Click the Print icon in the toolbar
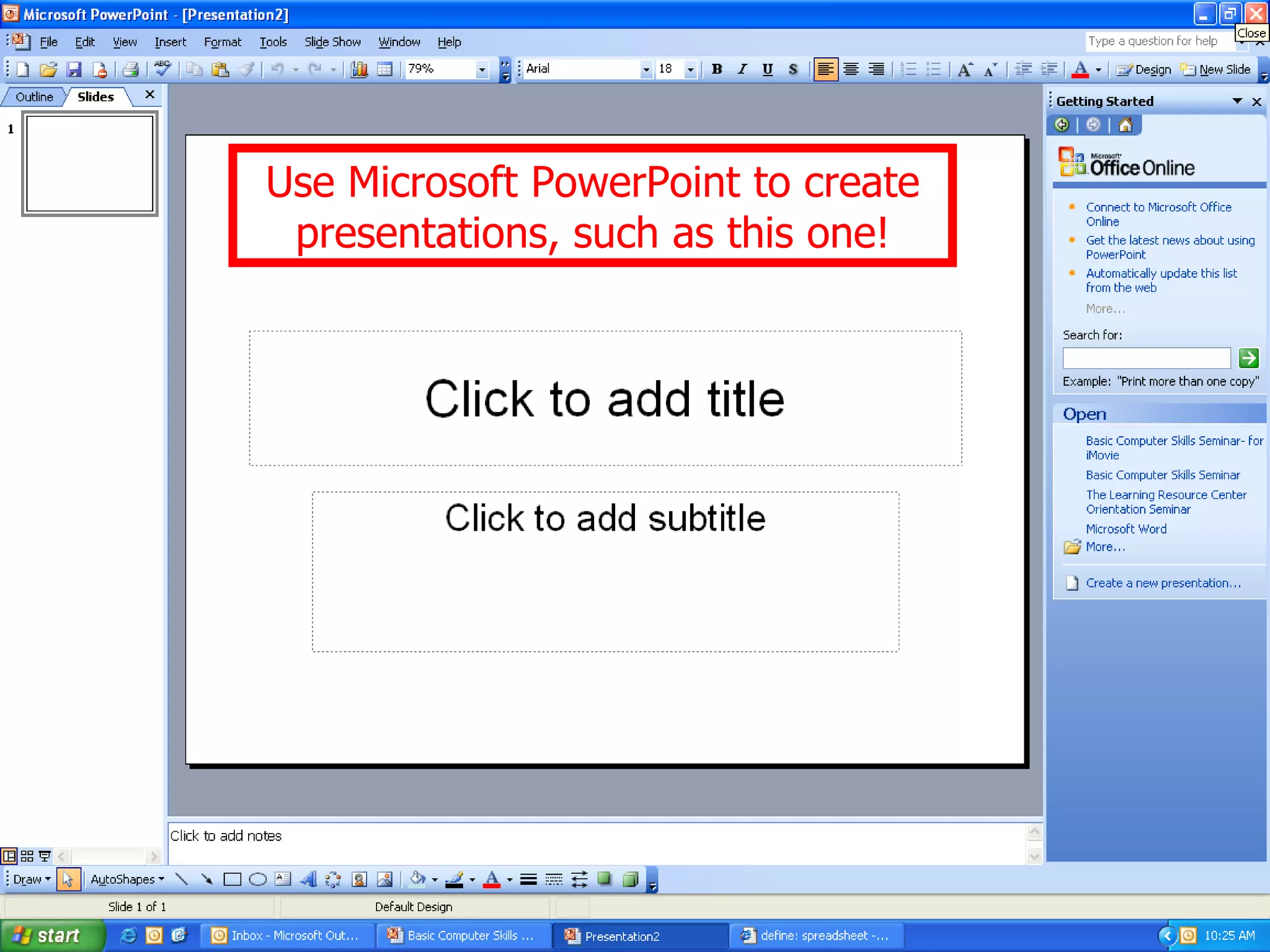The image size is (1270, 952). pyautogui.click(x=130, y=69)
